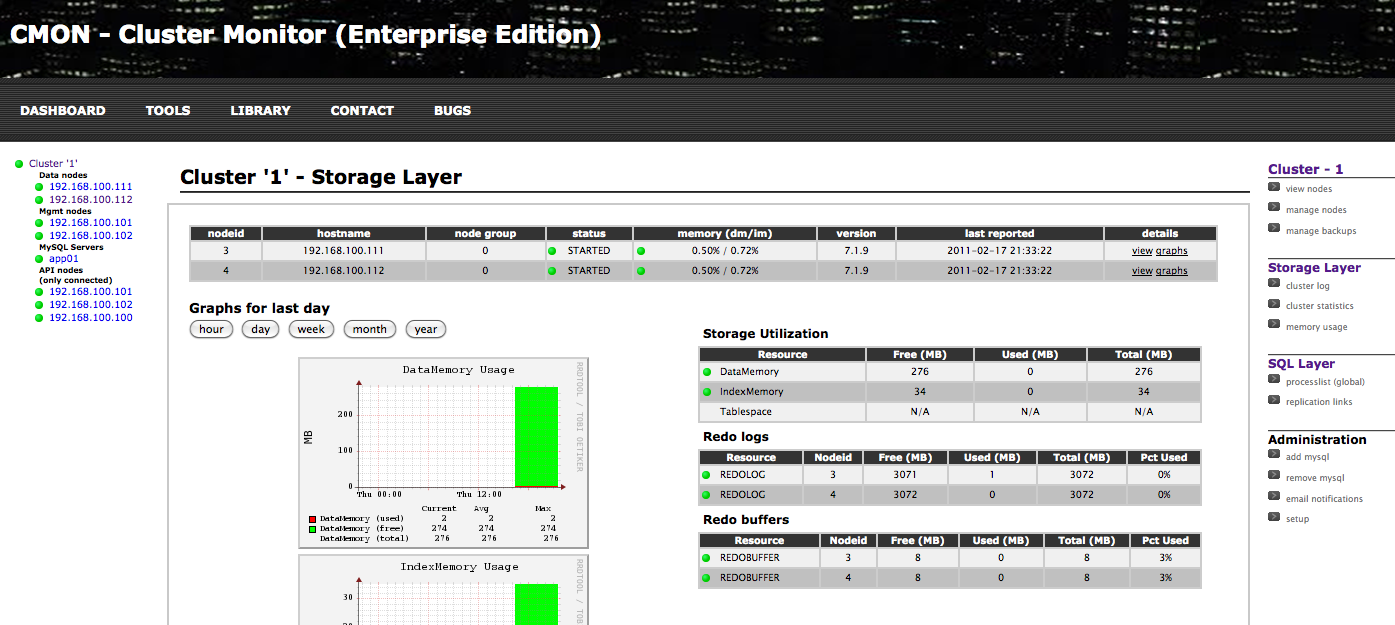1395x625 pixels.
Task: Open MySQL server app01 link
Action: click(x=63, y=258)
